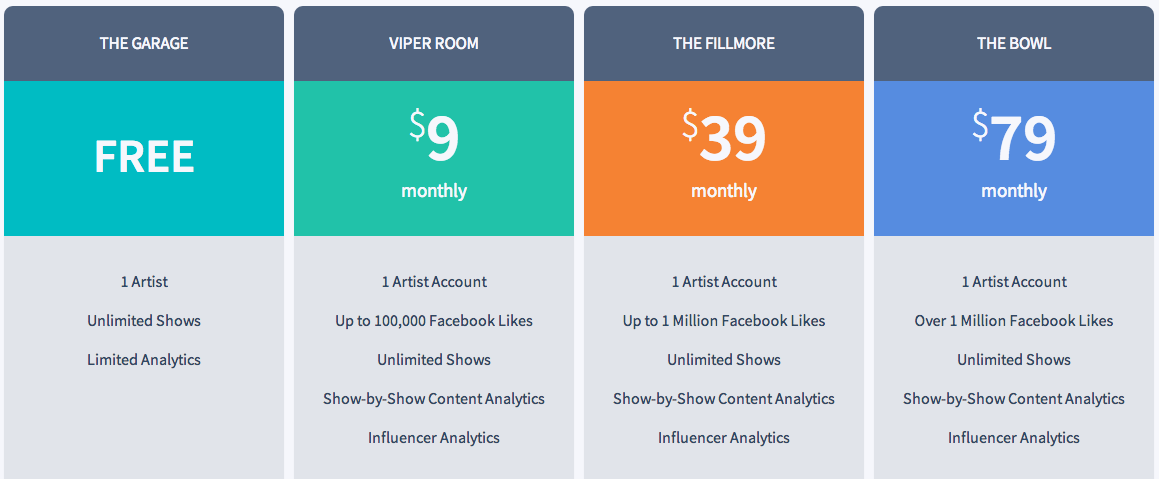Select THE FILLMORE plan header
This screenshot has width=1159, height=479.
724,44
